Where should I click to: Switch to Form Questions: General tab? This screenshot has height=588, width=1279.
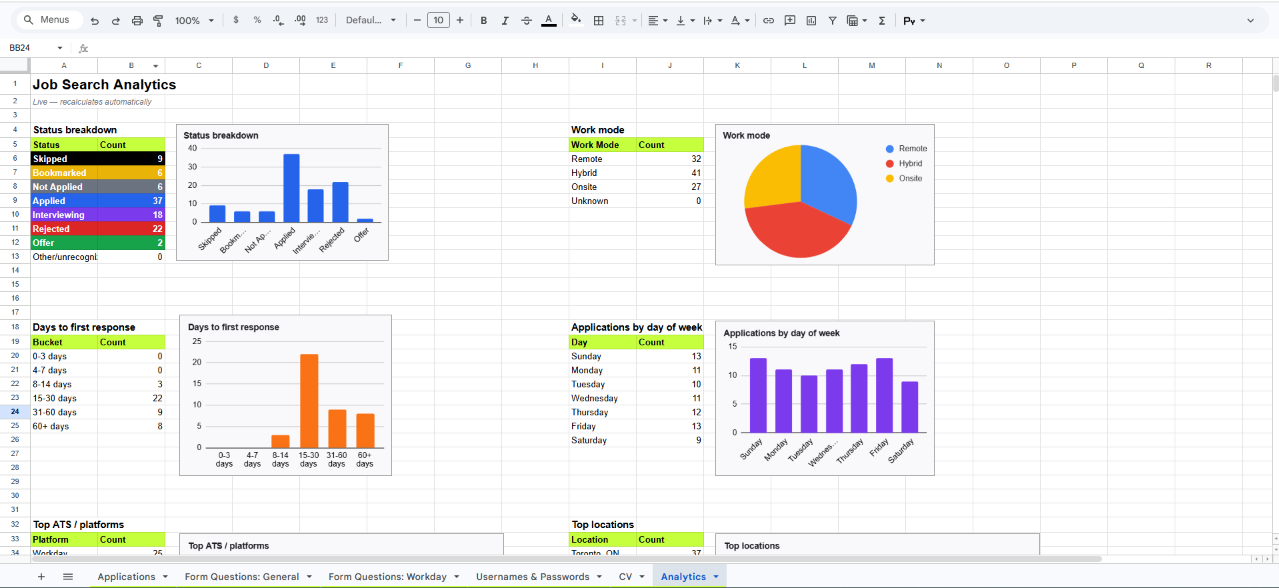(241, 577)
